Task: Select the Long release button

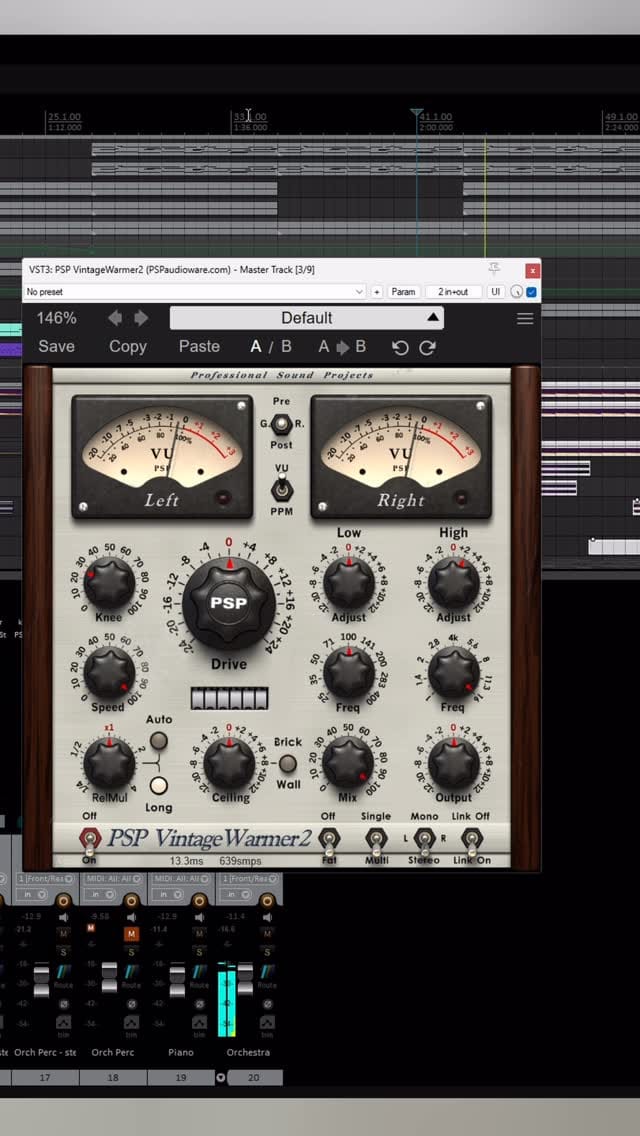Action: [159, 785]
